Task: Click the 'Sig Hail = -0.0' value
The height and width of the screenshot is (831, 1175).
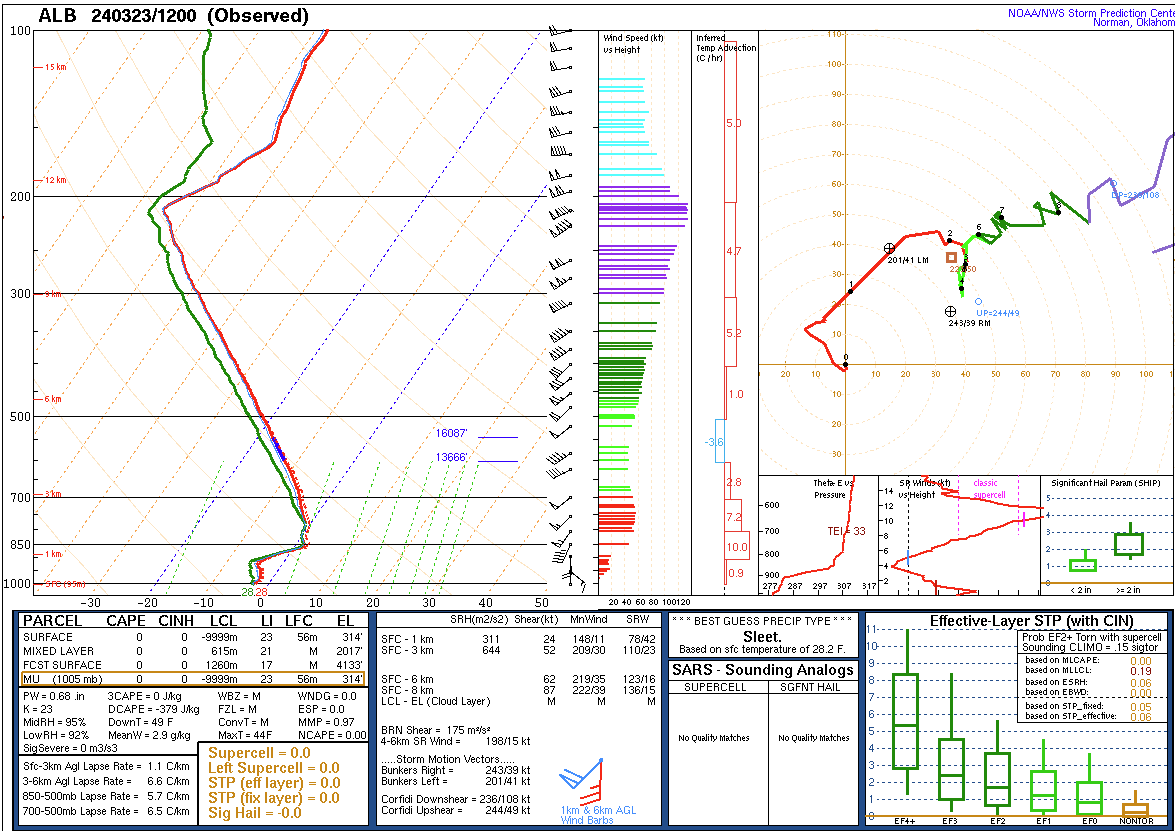Action: tap(255, 813)
